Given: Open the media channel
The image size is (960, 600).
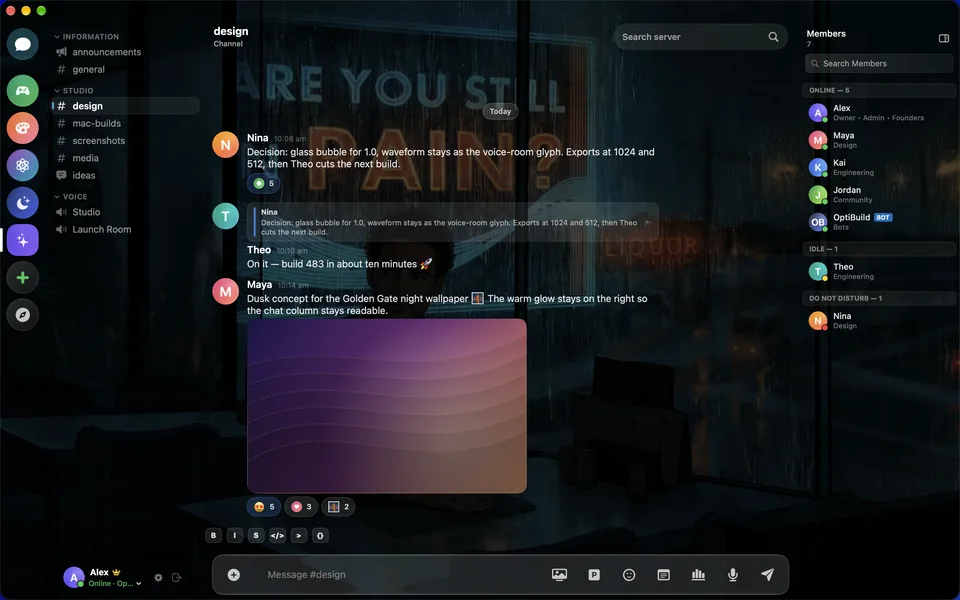Looking at the screenshot, I should 126,158.
